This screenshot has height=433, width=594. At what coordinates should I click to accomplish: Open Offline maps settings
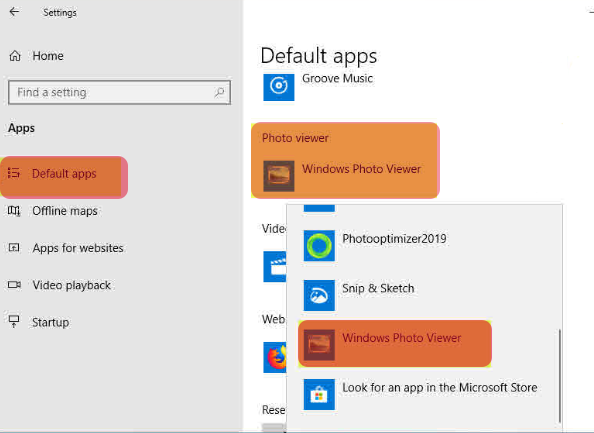point(53,211)
